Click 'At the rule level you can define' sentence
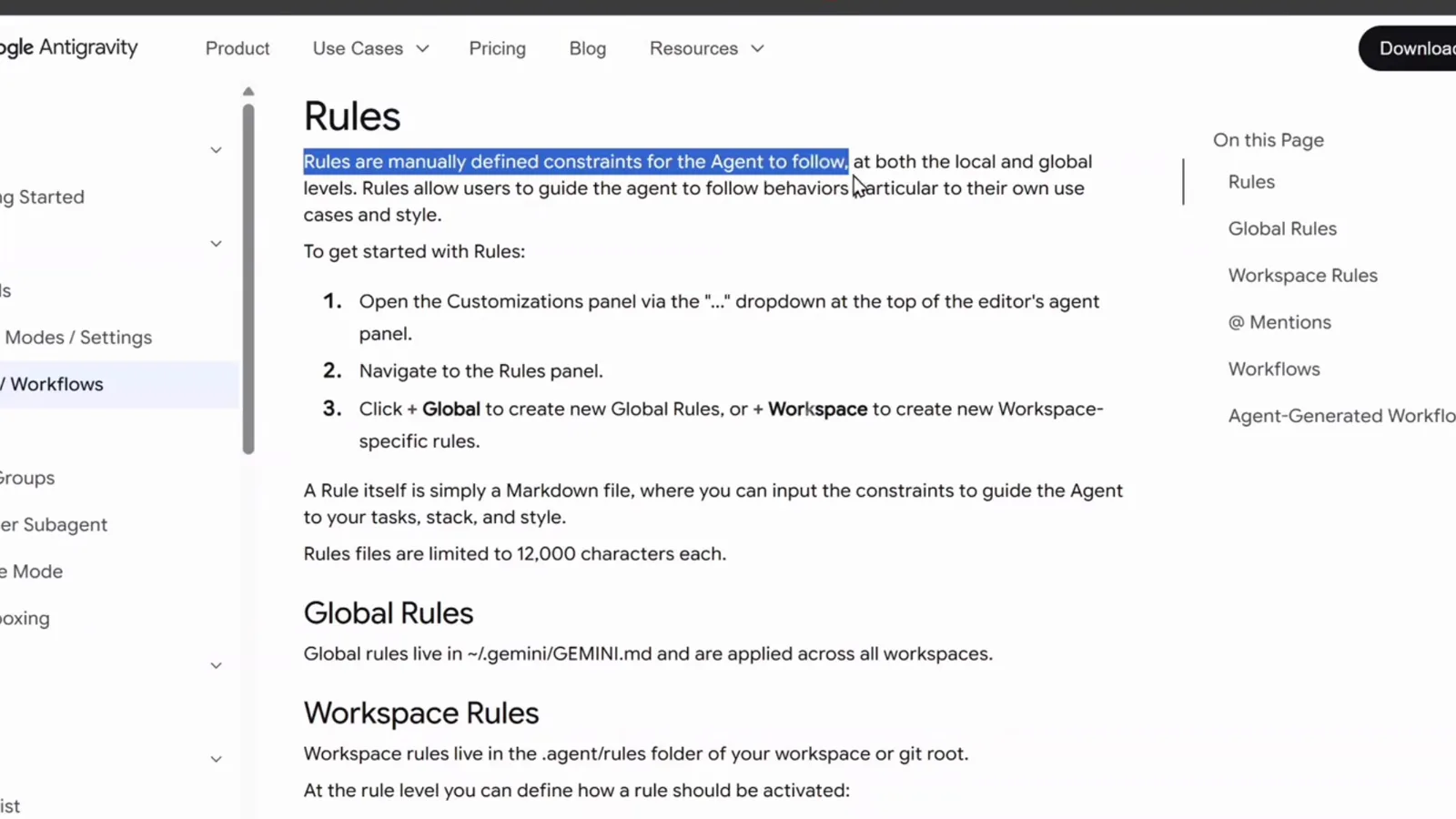 [577, 791]
